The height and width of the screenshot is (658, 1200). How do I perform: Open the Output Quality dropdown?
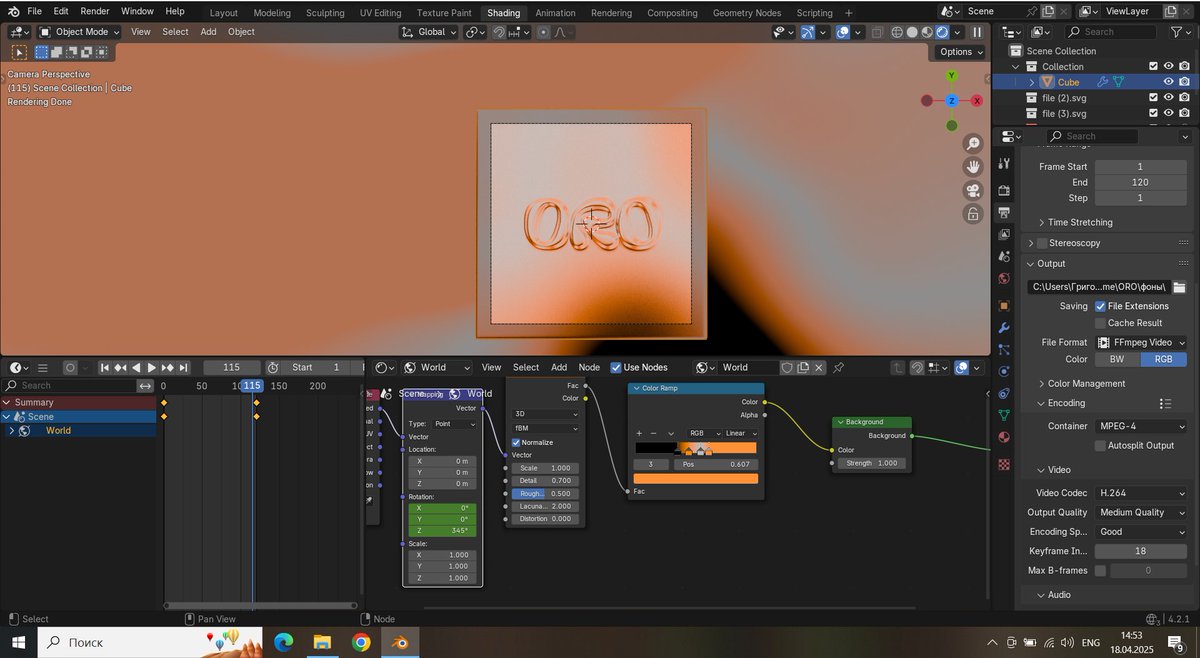pos(1141,512)
